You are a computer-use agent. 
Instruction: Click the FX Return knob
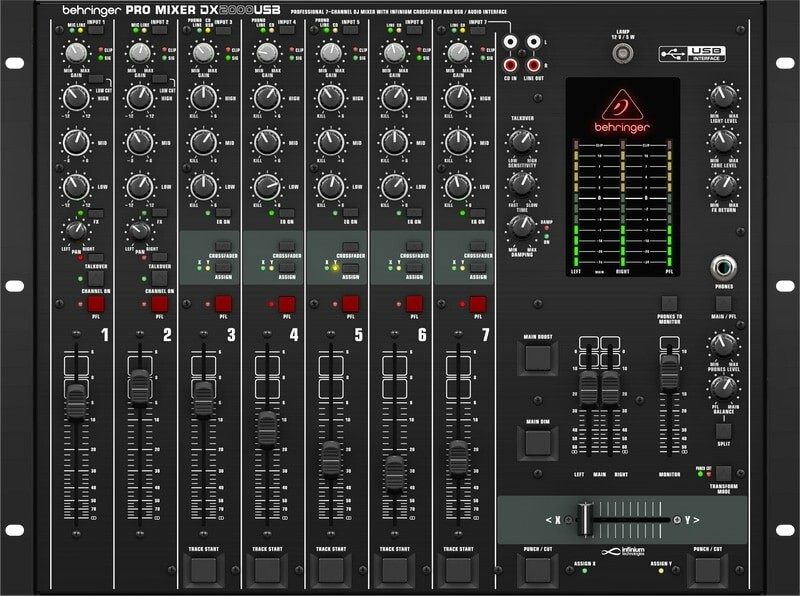pyautogui.click(x=723, y=185)
